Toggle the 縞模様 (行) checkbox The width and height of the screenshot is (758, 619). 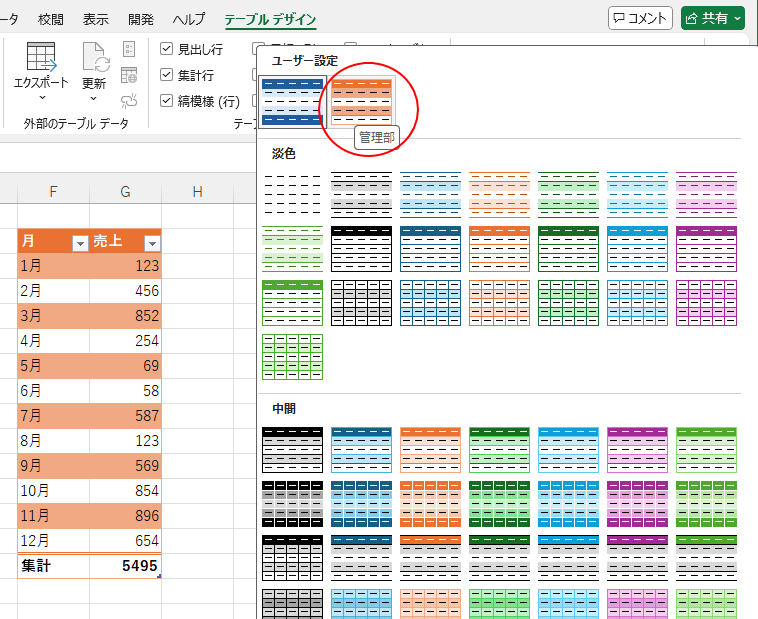click(167, 101)
